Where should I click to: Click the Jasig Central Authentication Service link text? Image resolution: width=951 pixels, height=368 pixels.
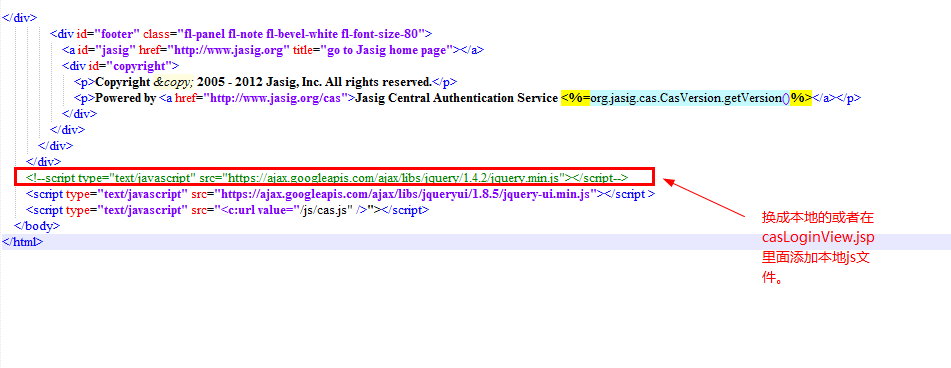(457, 98)
